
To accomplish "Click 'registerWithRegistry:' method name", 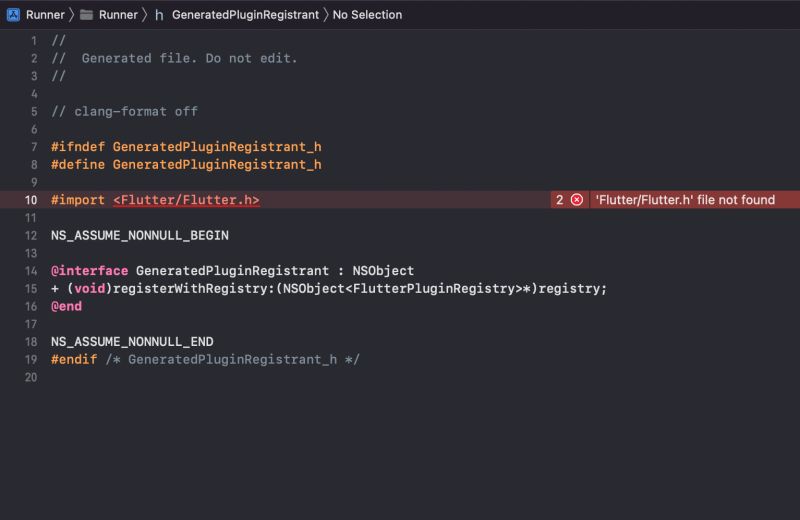I will click(x=194, y=289).
